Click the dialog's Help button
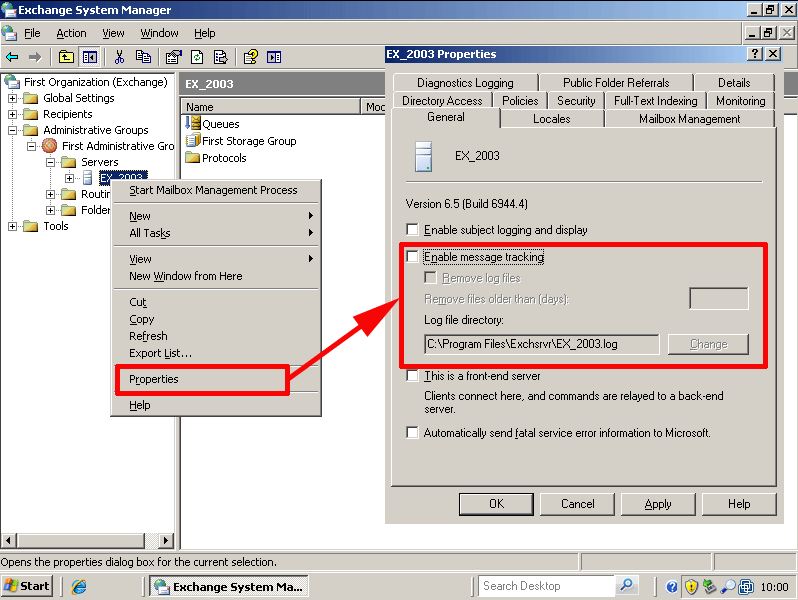Screen dimensions: 798x600 click(x=739, y=504)
